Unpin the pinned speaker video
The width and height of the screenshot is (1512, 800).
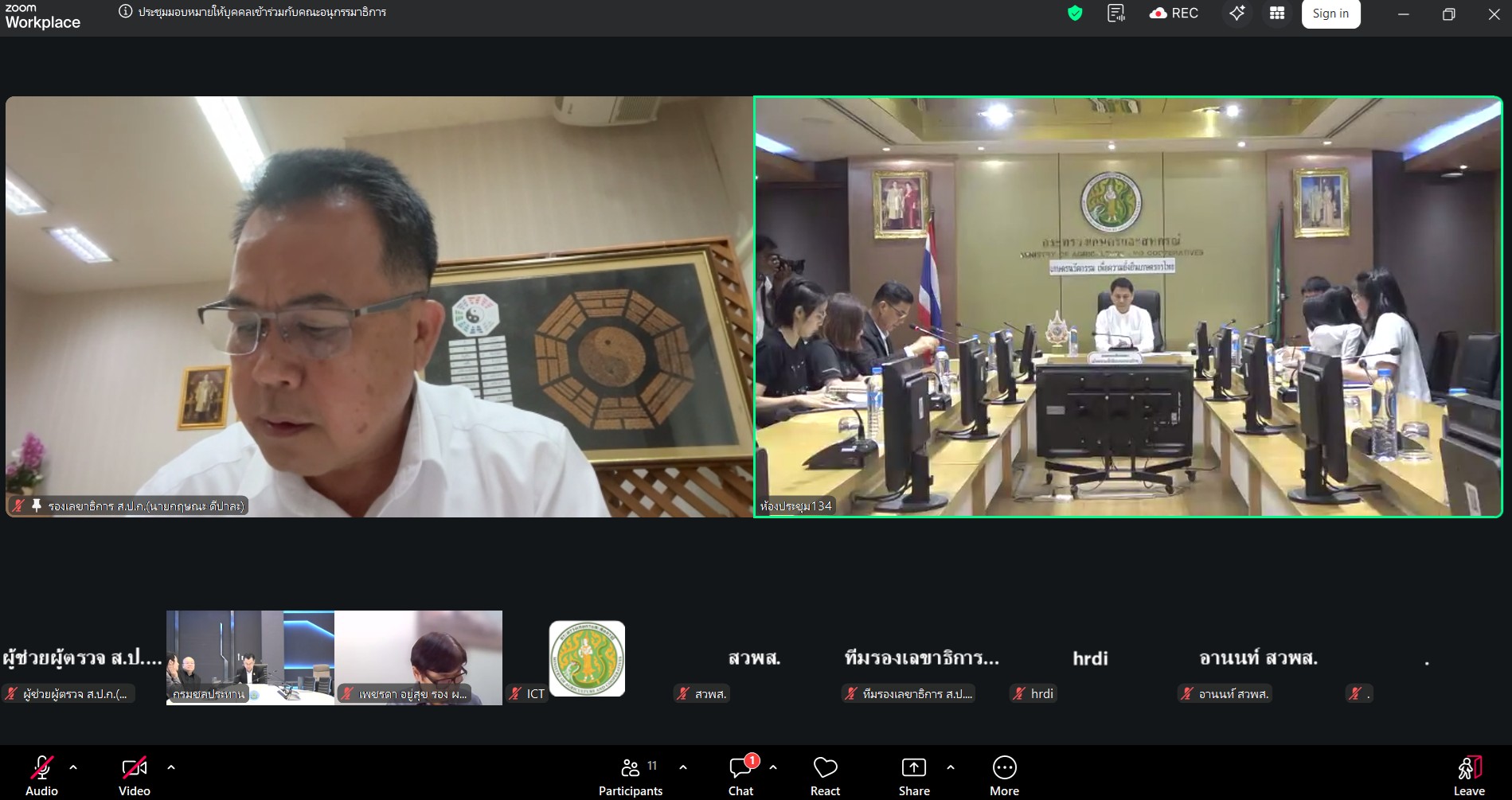[36, 505]
